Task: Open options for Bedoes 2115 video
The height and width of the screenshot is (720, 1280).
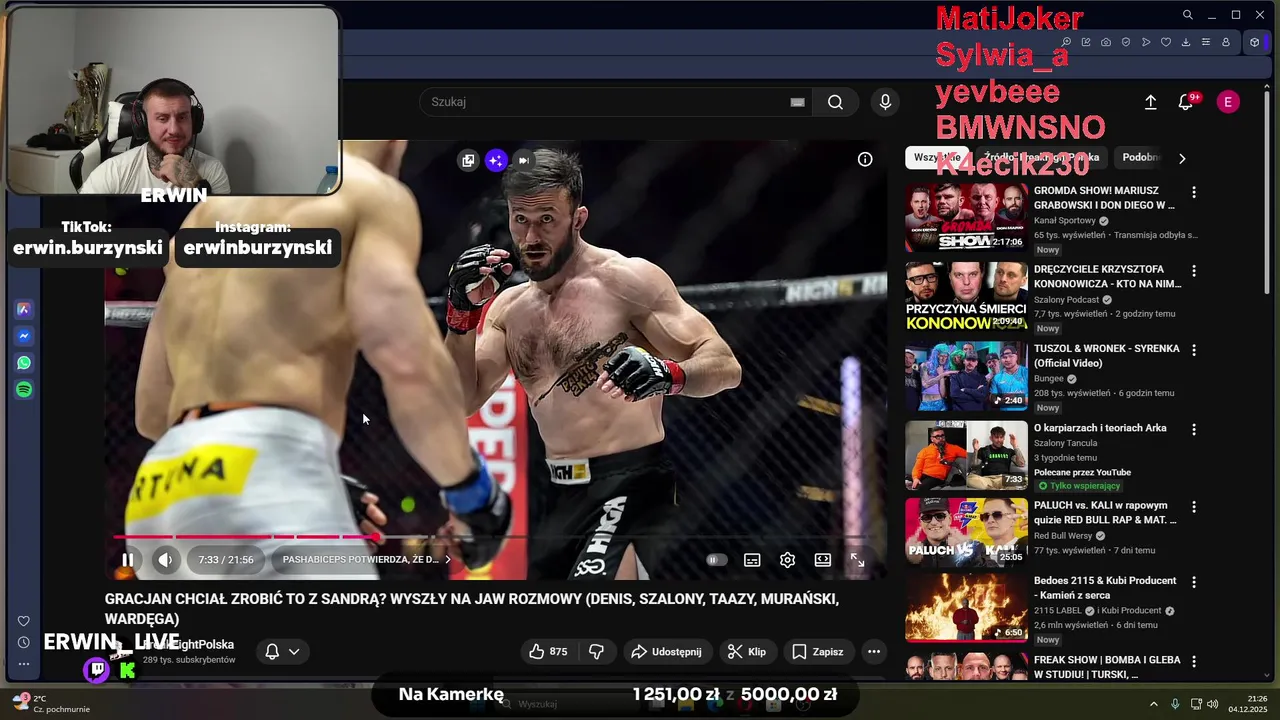Action: (x=1193, y=582)
